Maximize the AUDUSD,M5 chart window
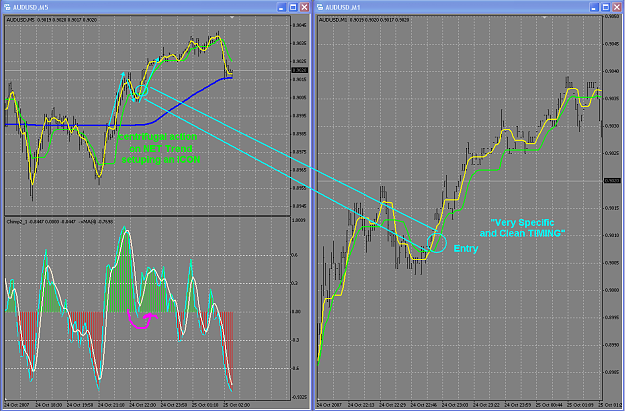 click(x=293, y=7)
